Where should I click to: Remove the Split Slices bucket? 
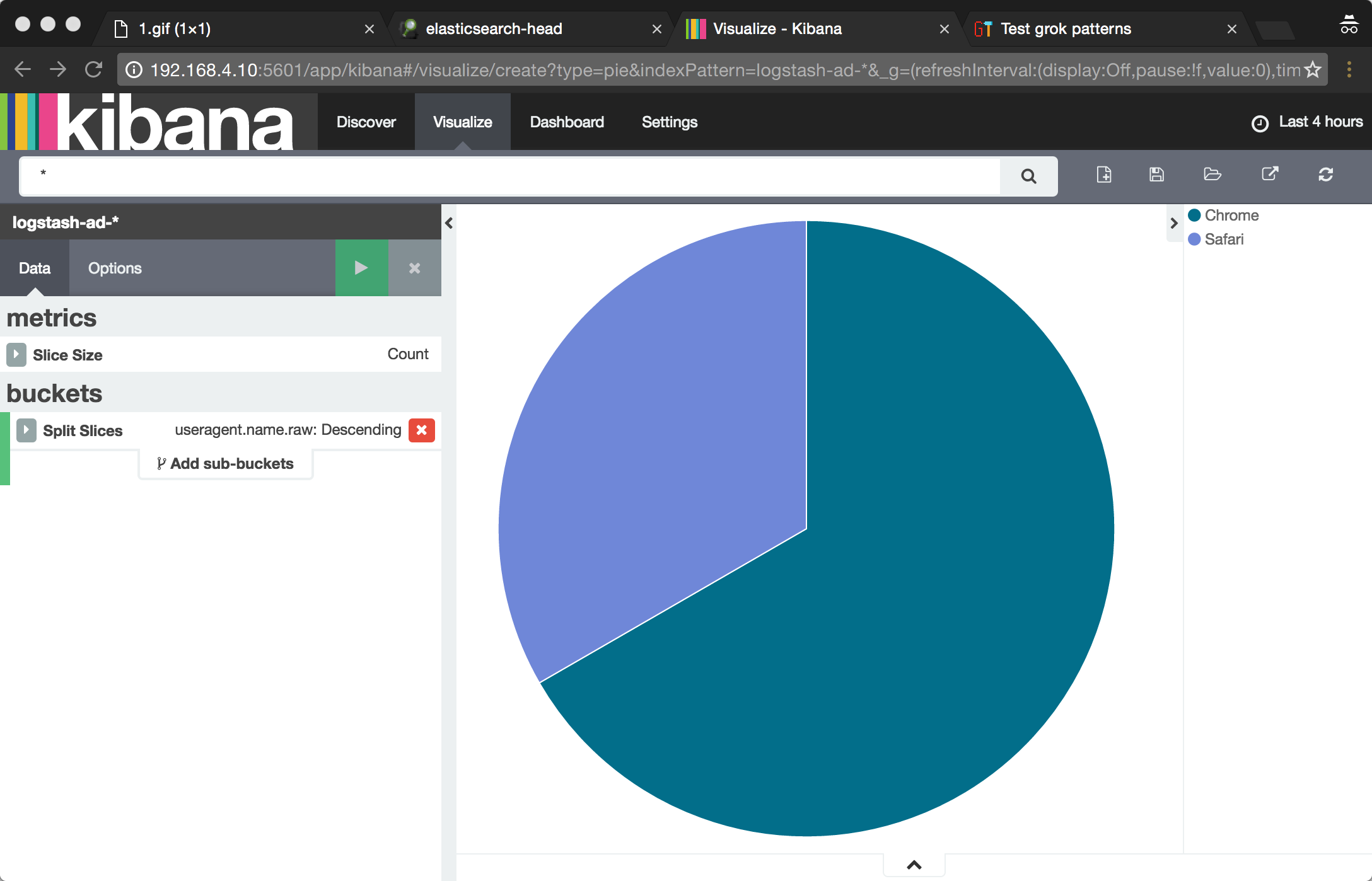tap(422, 430)
